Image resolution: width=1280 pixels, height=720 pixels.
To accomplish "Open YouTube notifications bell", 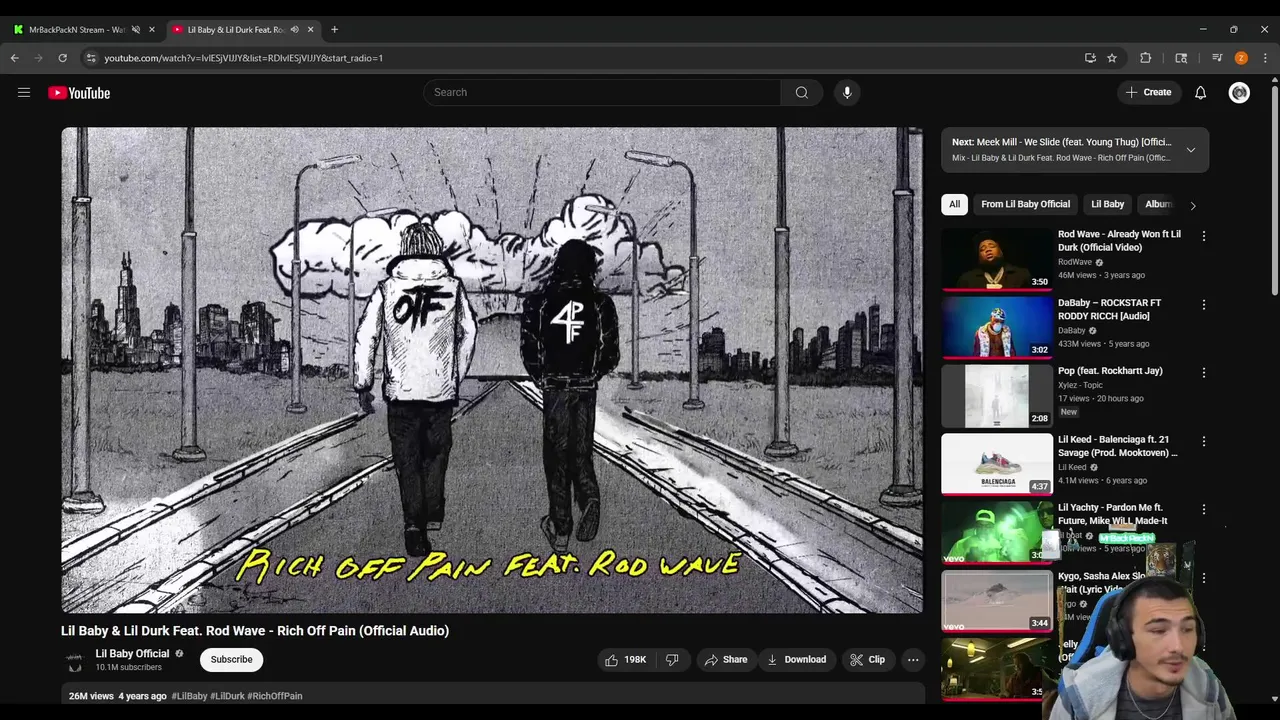I will pyautogui.click(x=1201, y=92).
